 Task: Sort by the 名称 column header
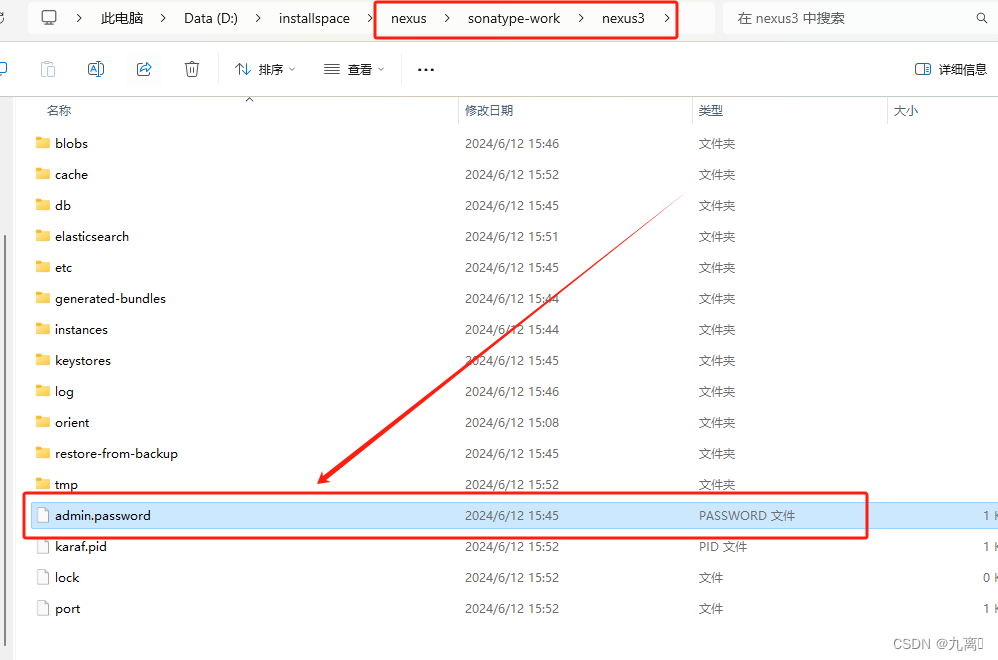click(59, 111)
